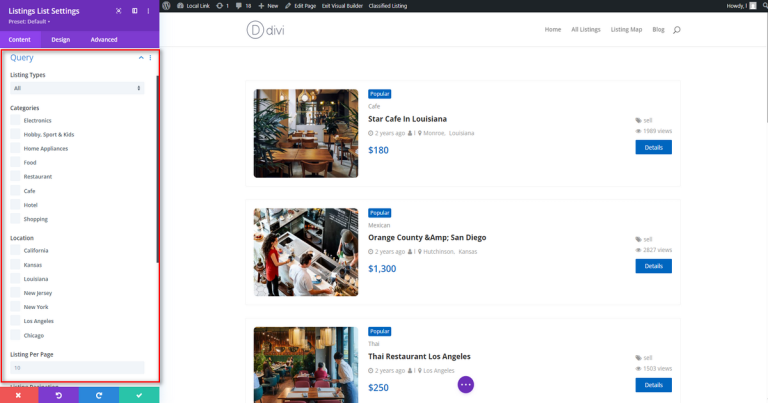Switch to the Content tab
Viewport: 768px width, 403px height.
[20, 40]
